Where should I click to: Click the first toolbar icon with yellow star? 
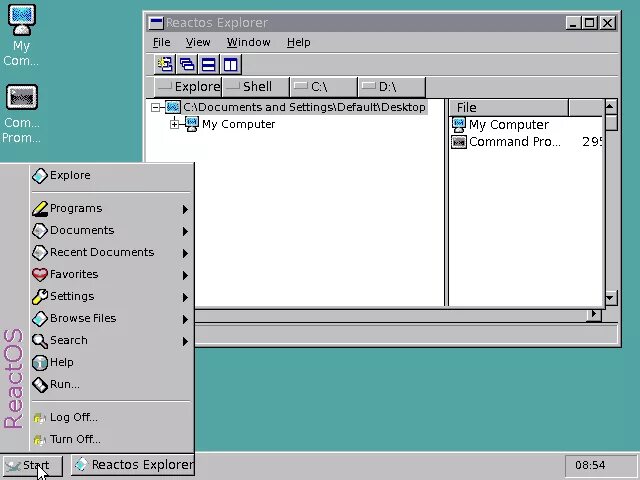tap(164, 64)
